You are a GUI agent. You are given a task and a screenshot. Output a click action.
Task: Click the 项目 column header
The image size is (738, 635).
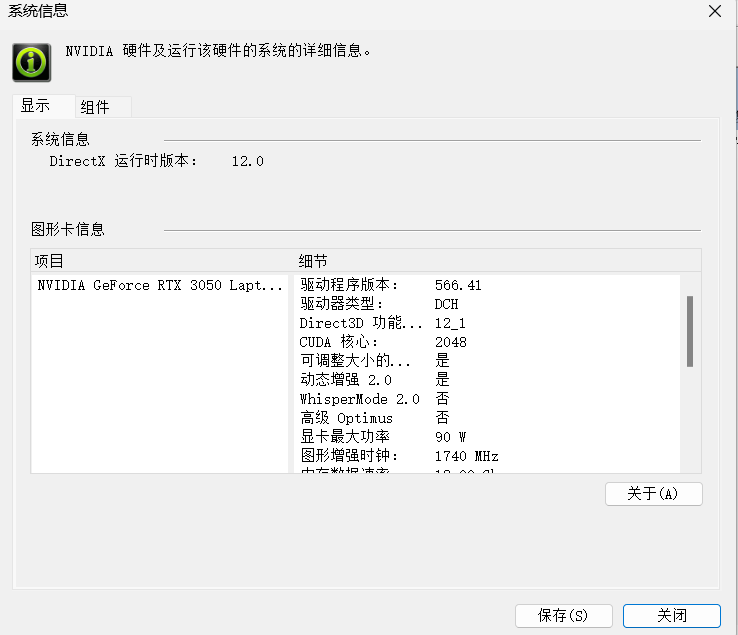pos(163,261)
